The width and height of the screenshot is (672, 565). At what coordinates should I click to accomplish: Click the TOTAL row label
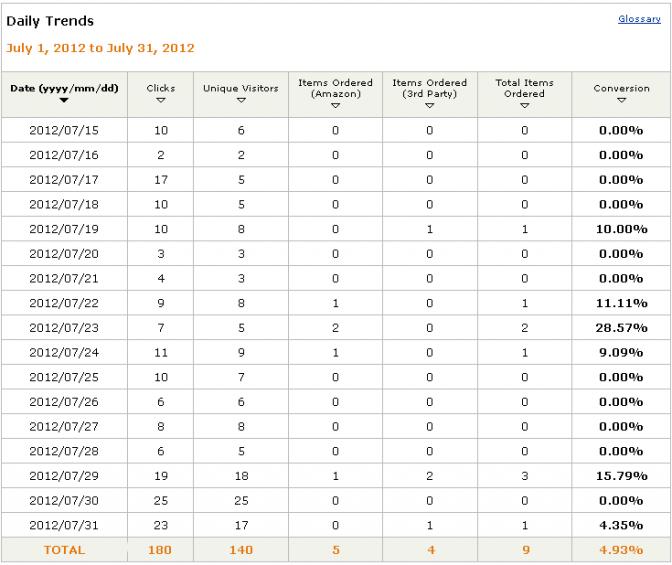tap(64, 550)
